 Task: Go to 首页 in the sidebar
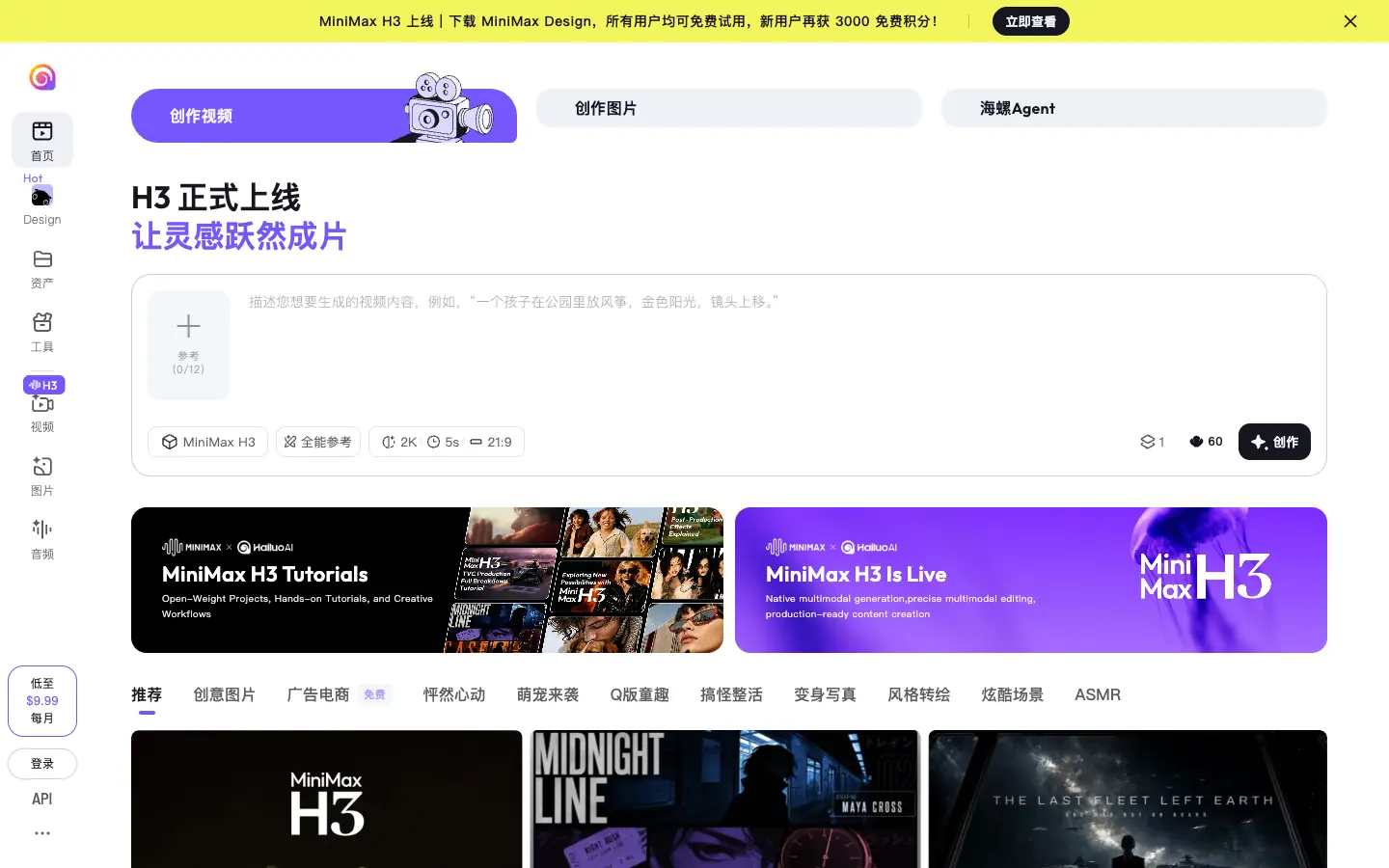(42, 140)
